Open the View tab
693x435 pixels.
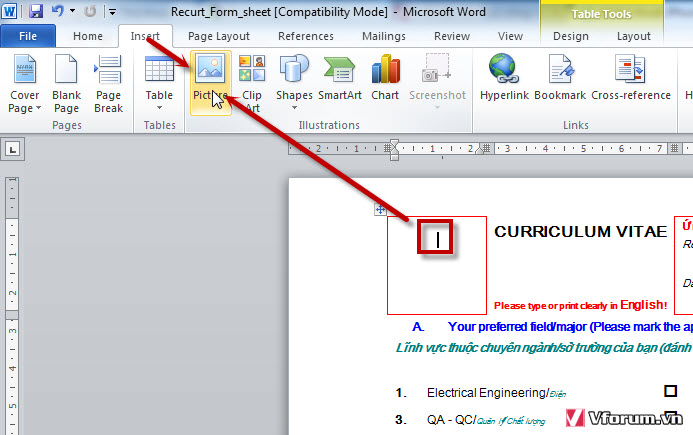coord(510,36)
